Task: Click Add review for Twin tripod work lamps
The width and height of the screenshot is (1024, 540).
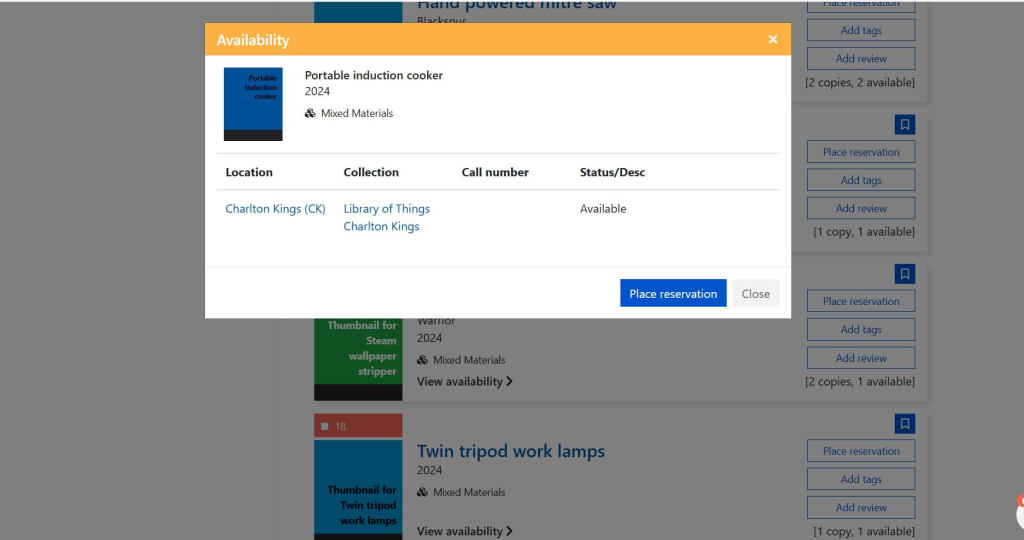Action: coord(860,507)
